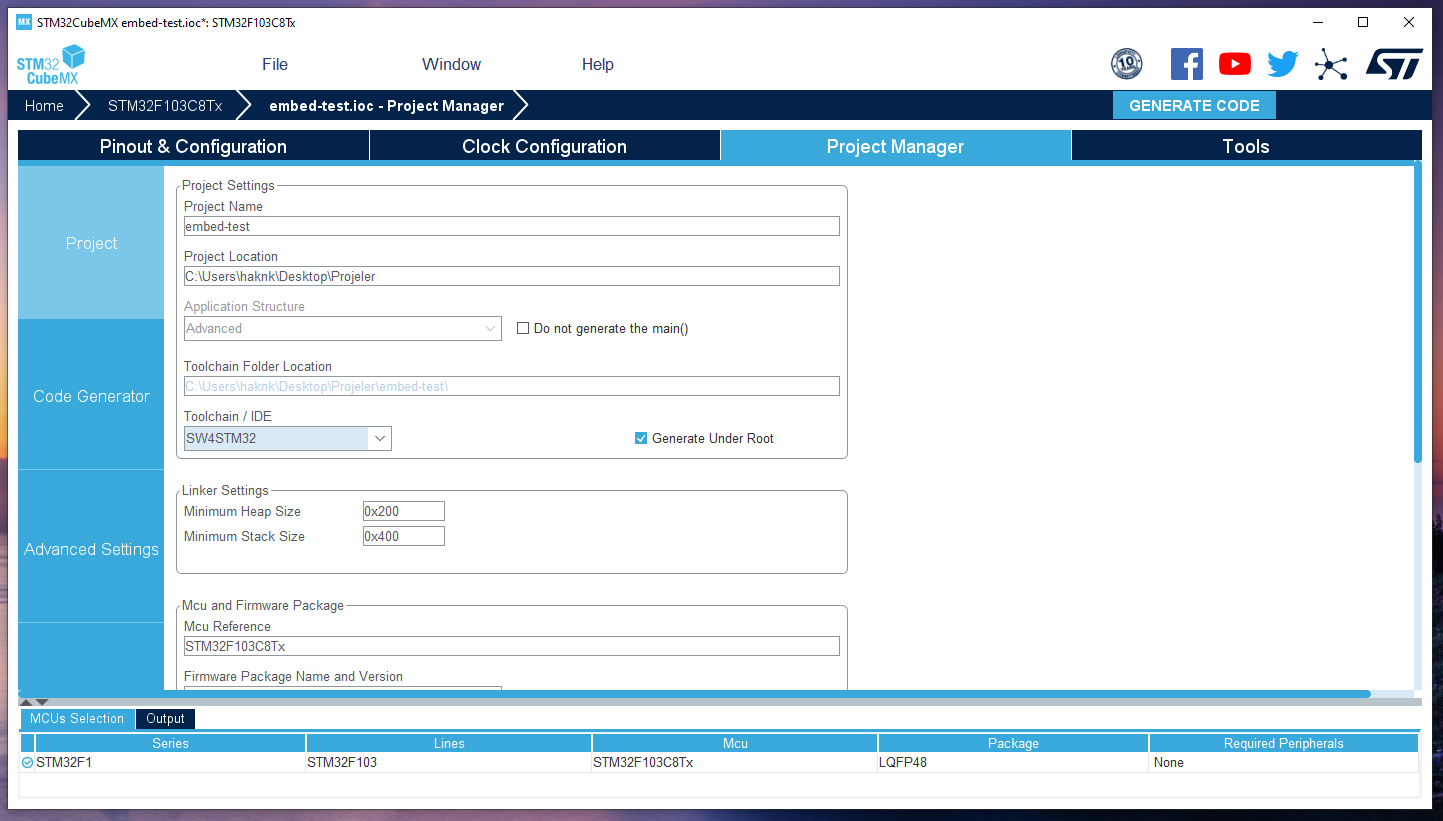Select the STM32F103 lines cell
This screenshot has width=1443, height=821.
coord(449,762)
